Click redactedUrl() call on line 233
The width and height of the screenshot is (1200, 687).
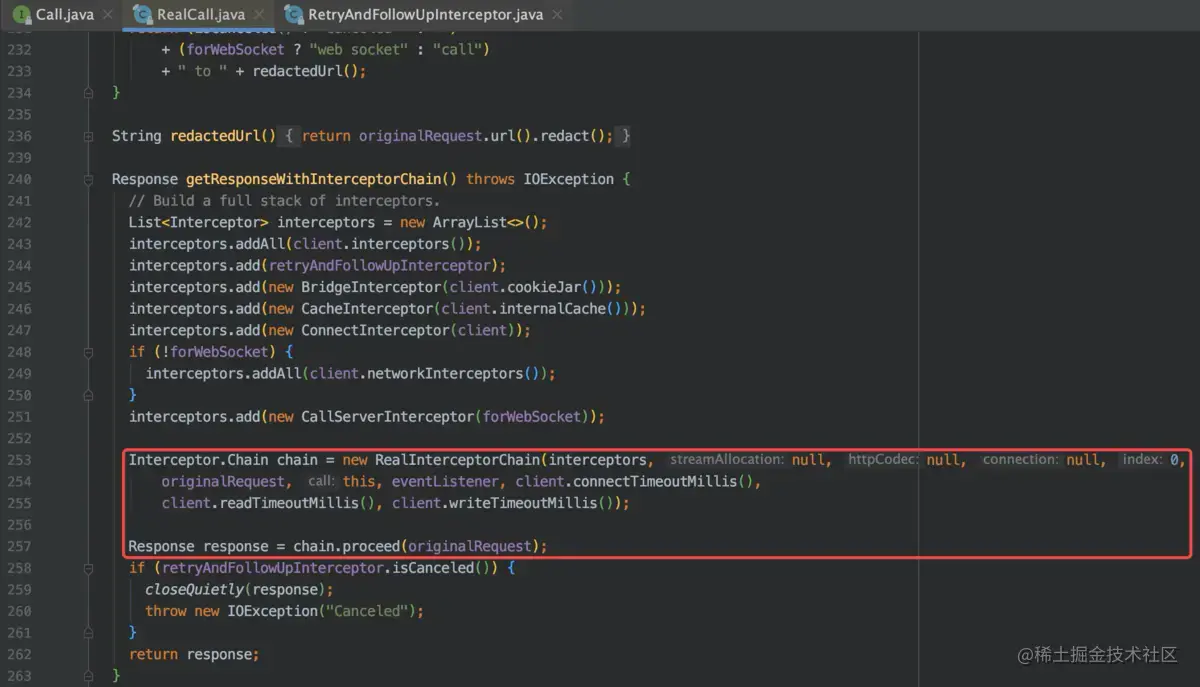(305, 71)
